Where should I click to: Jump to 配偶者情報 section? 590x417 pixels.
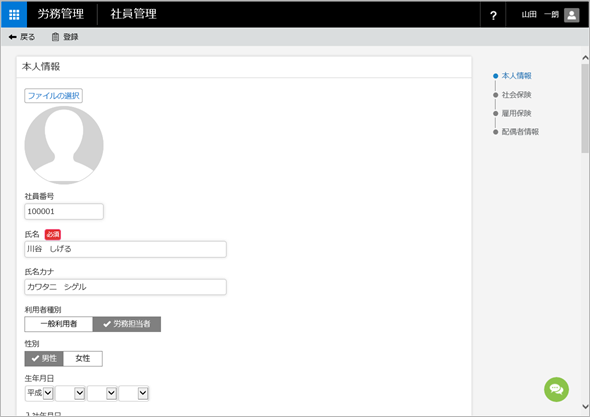[520, 132]
